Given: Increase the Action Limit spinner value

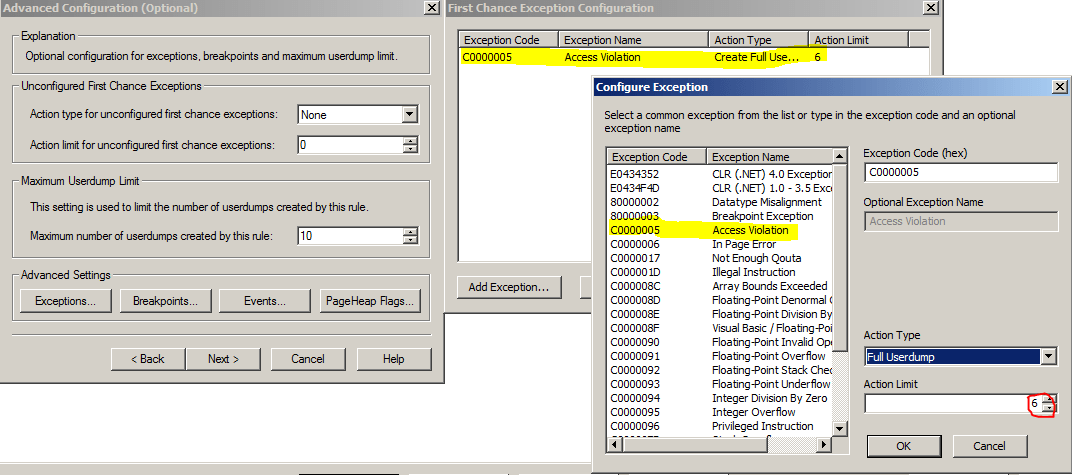Looking at the screenshot, I should point(1047,400).
